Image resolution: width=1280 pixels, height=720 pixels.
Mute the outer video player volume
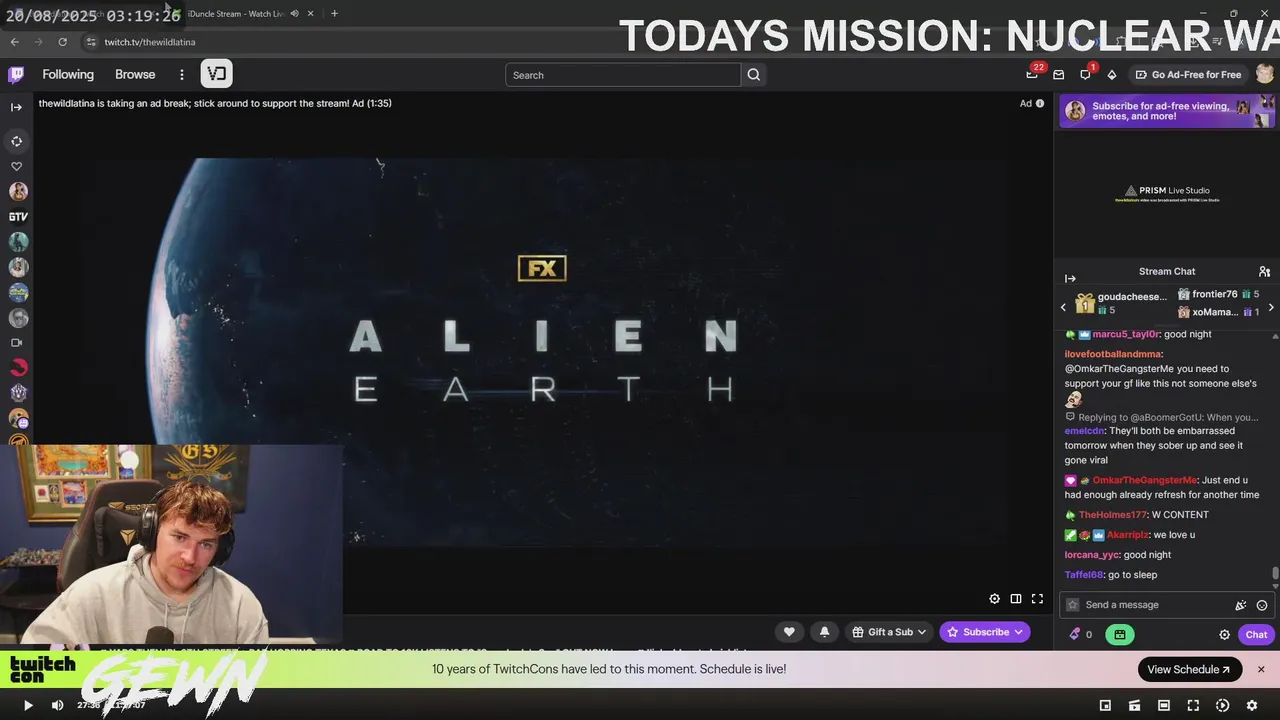(57, 705)
